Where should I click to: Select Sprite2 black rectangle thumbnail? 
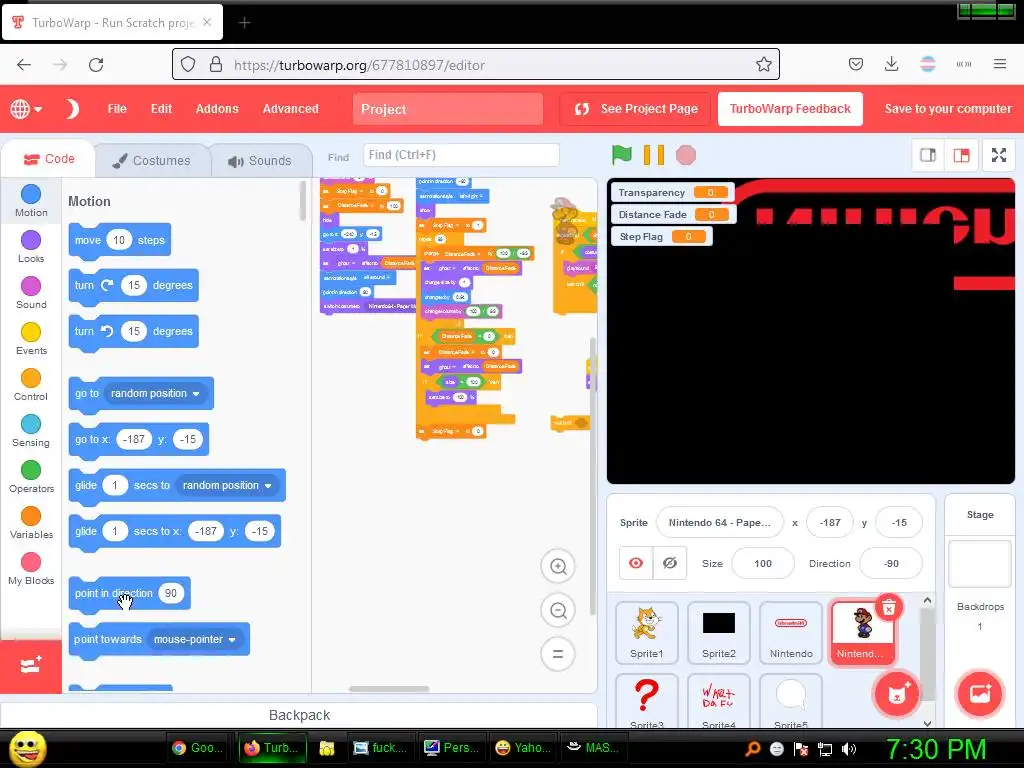(x=718, y=632)
